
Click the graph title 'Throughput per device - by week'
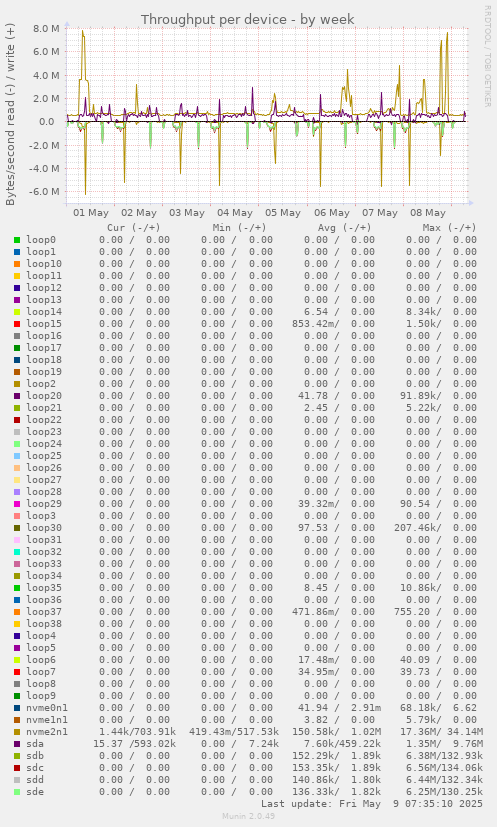[247, 20]
